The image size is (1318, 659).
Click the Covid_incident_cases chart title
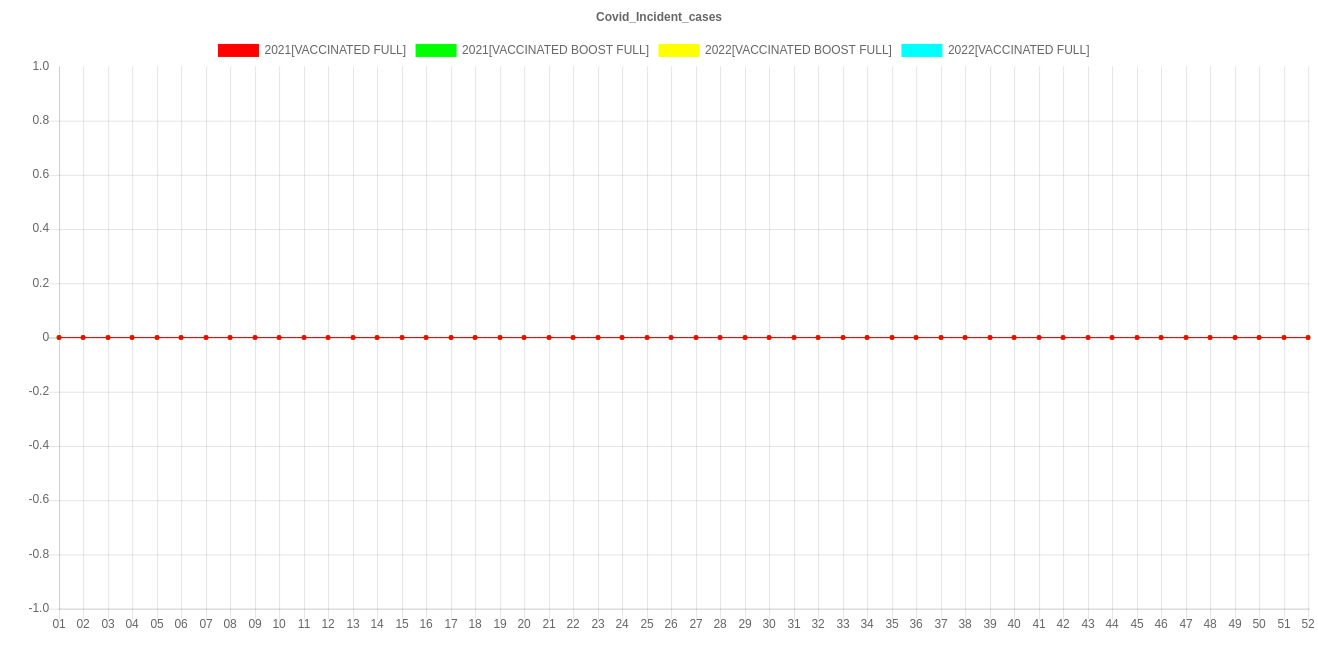659,17
